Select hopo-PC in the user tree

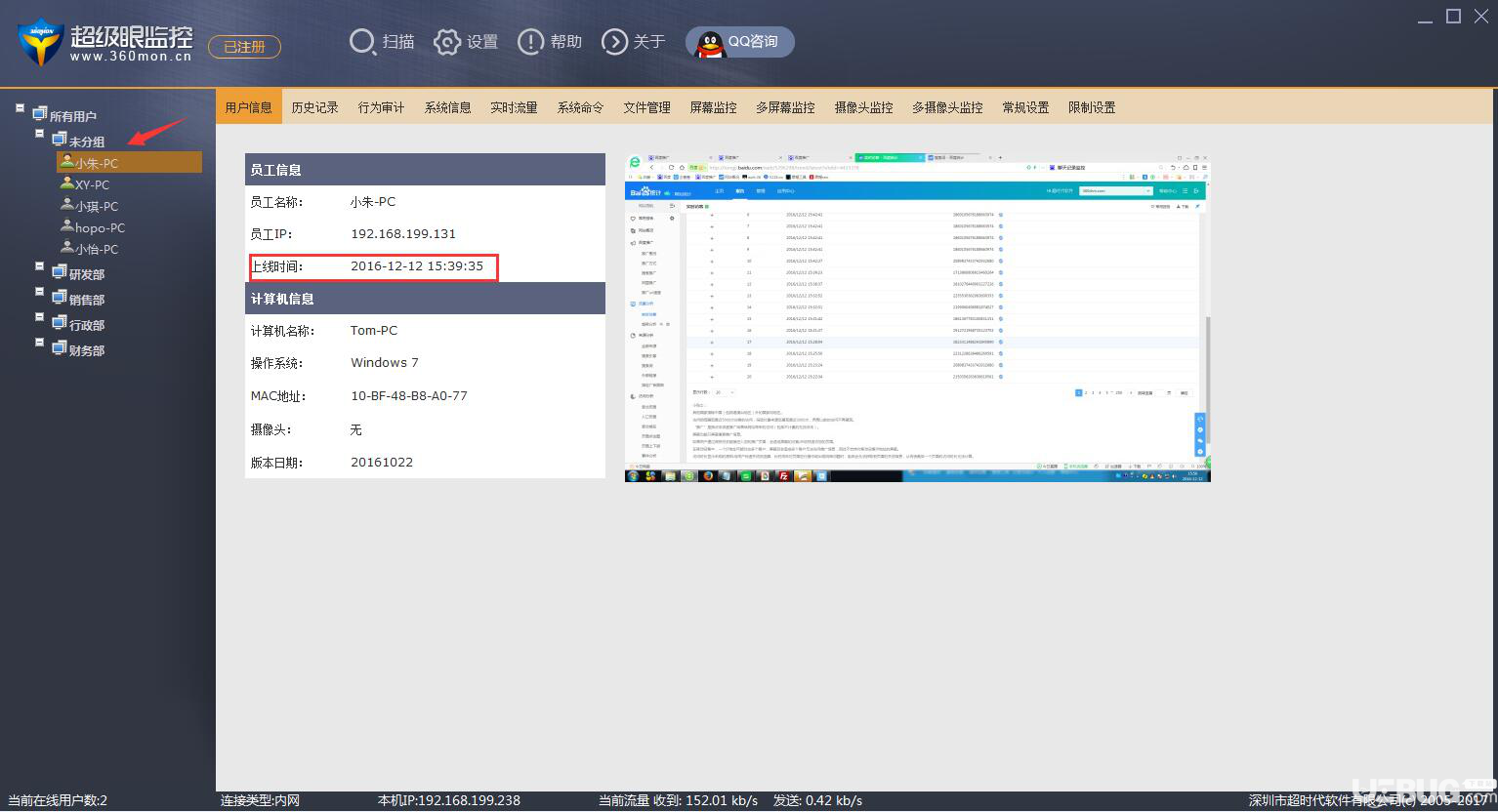tap(101, 227)
